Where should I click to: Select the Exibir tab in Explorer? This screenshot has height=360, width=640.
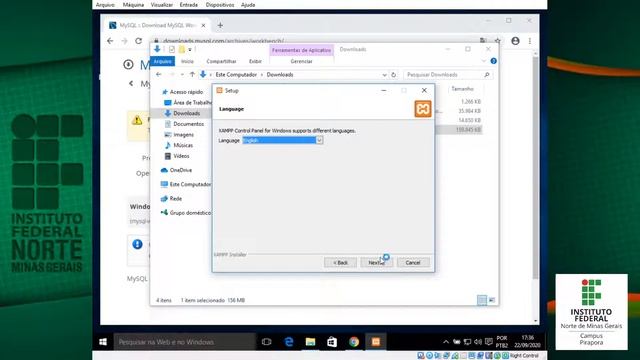(255, 61)
